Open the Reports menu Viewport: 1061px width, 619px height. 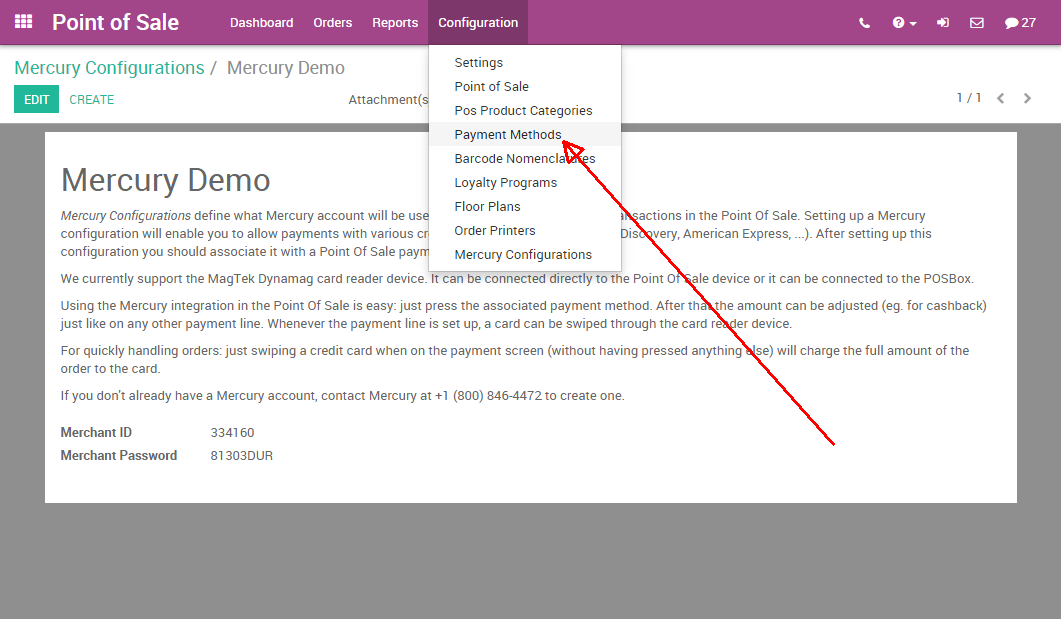[x=395, y=22]
